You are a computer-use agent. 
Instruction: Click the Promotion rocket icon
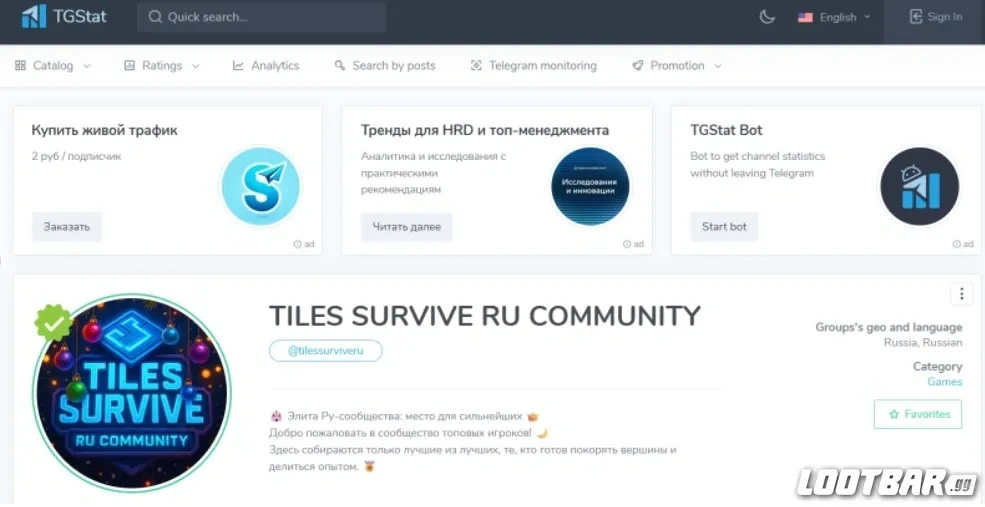[638, 65]
